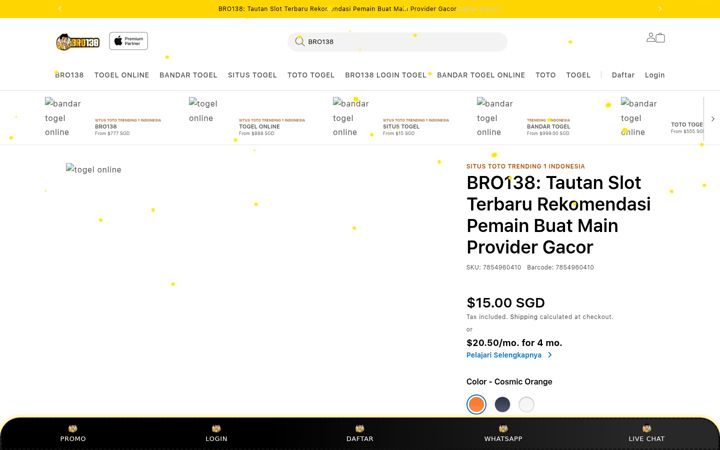This screenshot has width=720, height=450.
Task: Select dark navy color swatch
Action: [502, 405]
